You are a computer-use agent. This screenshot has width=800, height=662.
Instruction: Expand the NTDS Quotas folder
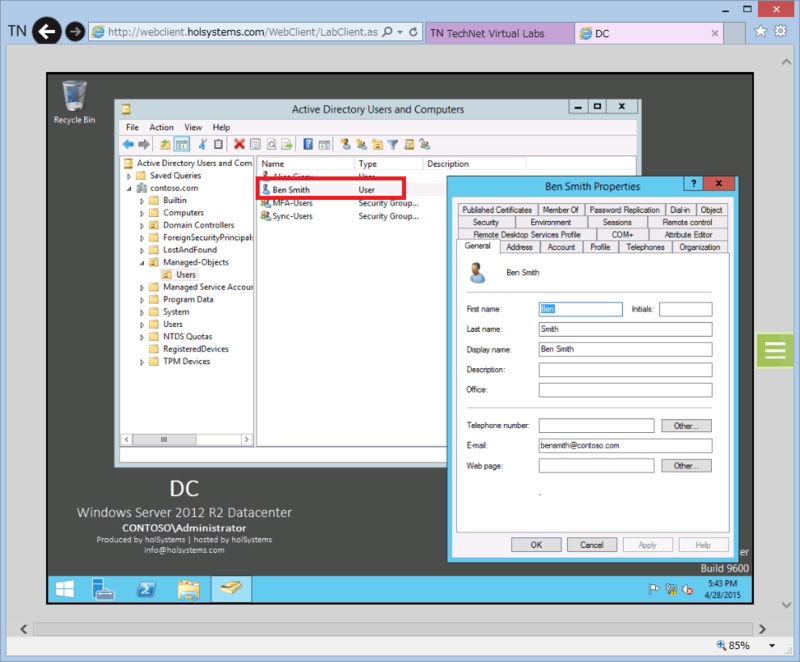142,337
